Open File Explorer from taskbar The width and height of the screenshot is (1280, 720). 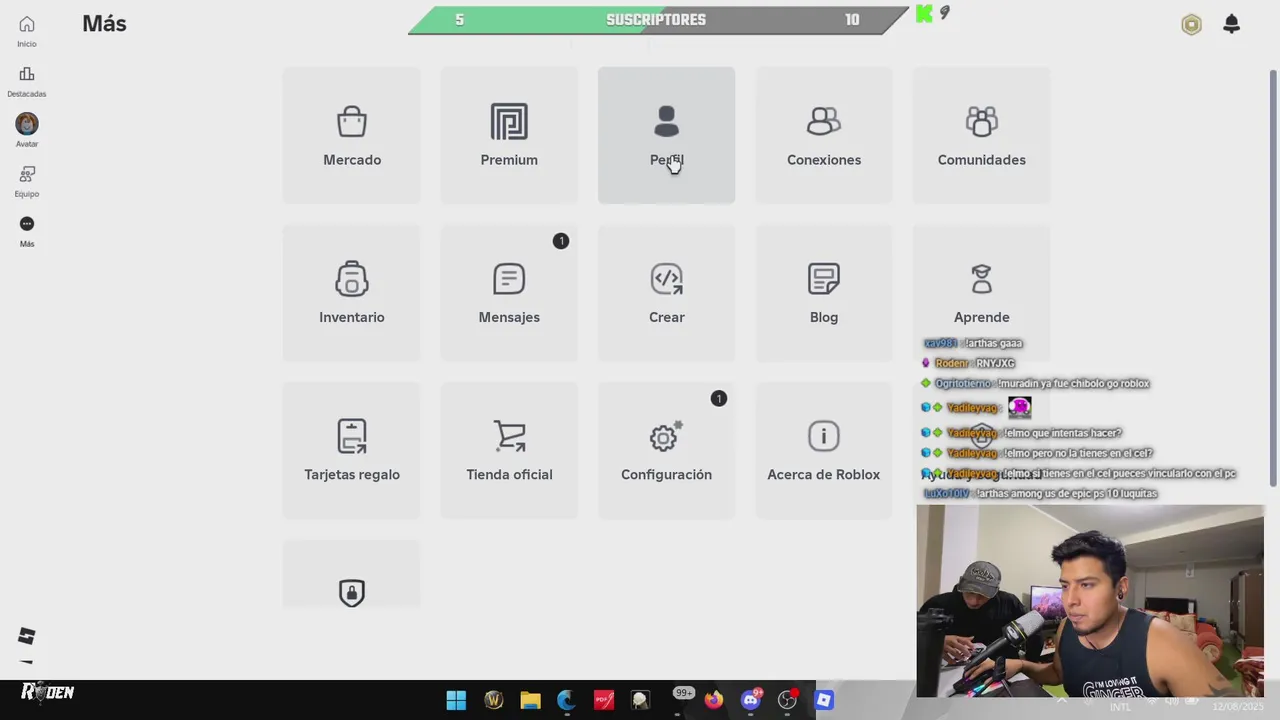click(530, 700)
